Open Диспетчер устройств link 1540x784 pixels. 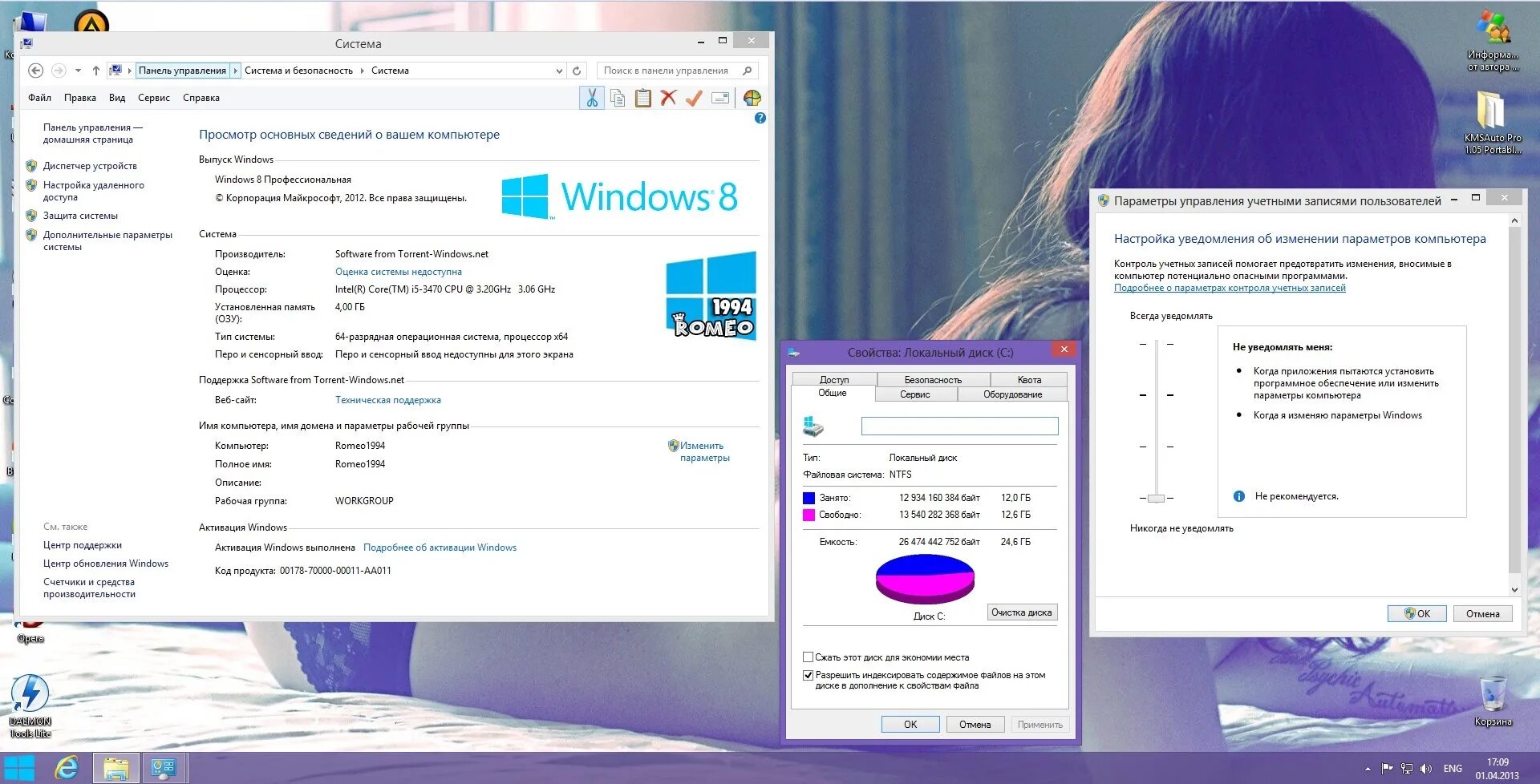click(x=90, y=166)
